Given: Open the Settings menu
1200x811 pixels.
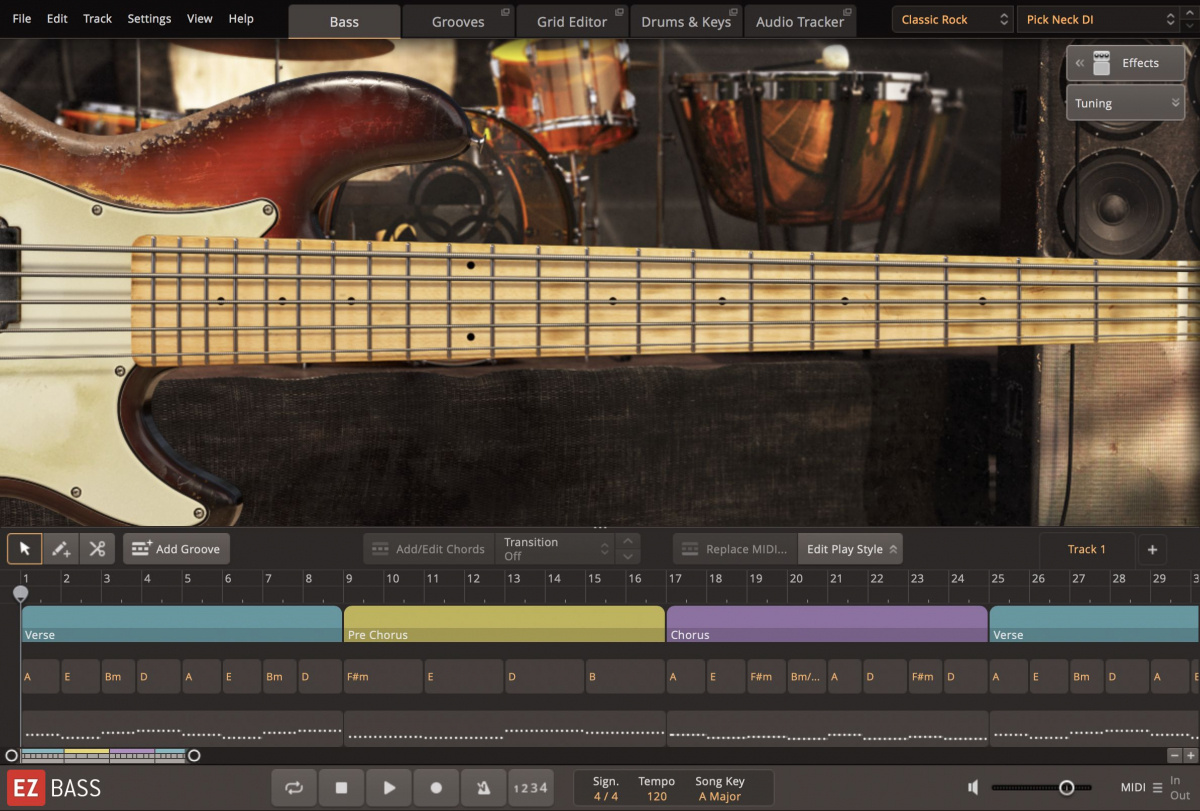Looking at the screenshot, I should coord(149,18).
